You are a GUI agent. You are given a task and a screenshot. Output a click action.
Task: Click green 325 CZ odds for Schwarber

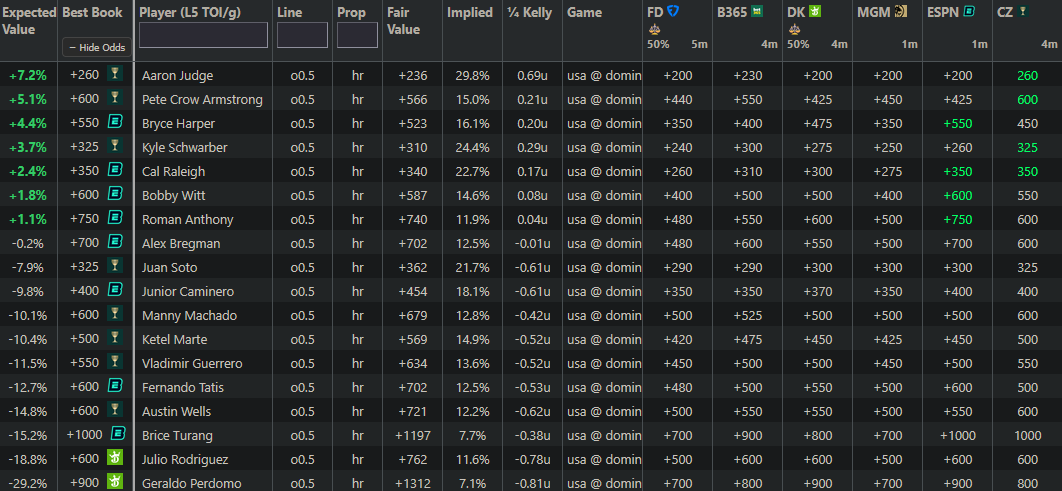click(x=1027, y=148)
